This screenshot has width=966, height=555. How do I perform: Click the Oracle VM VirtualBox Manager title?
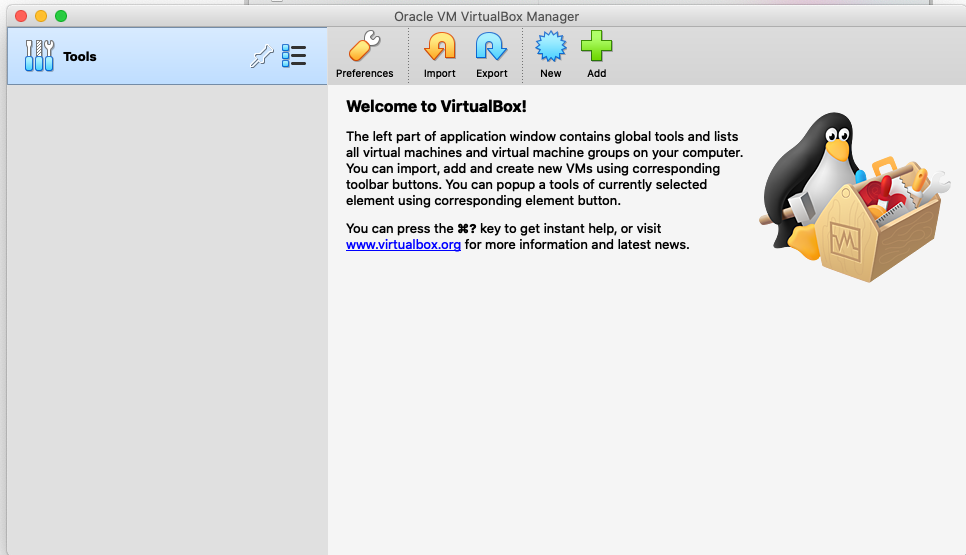486,16
